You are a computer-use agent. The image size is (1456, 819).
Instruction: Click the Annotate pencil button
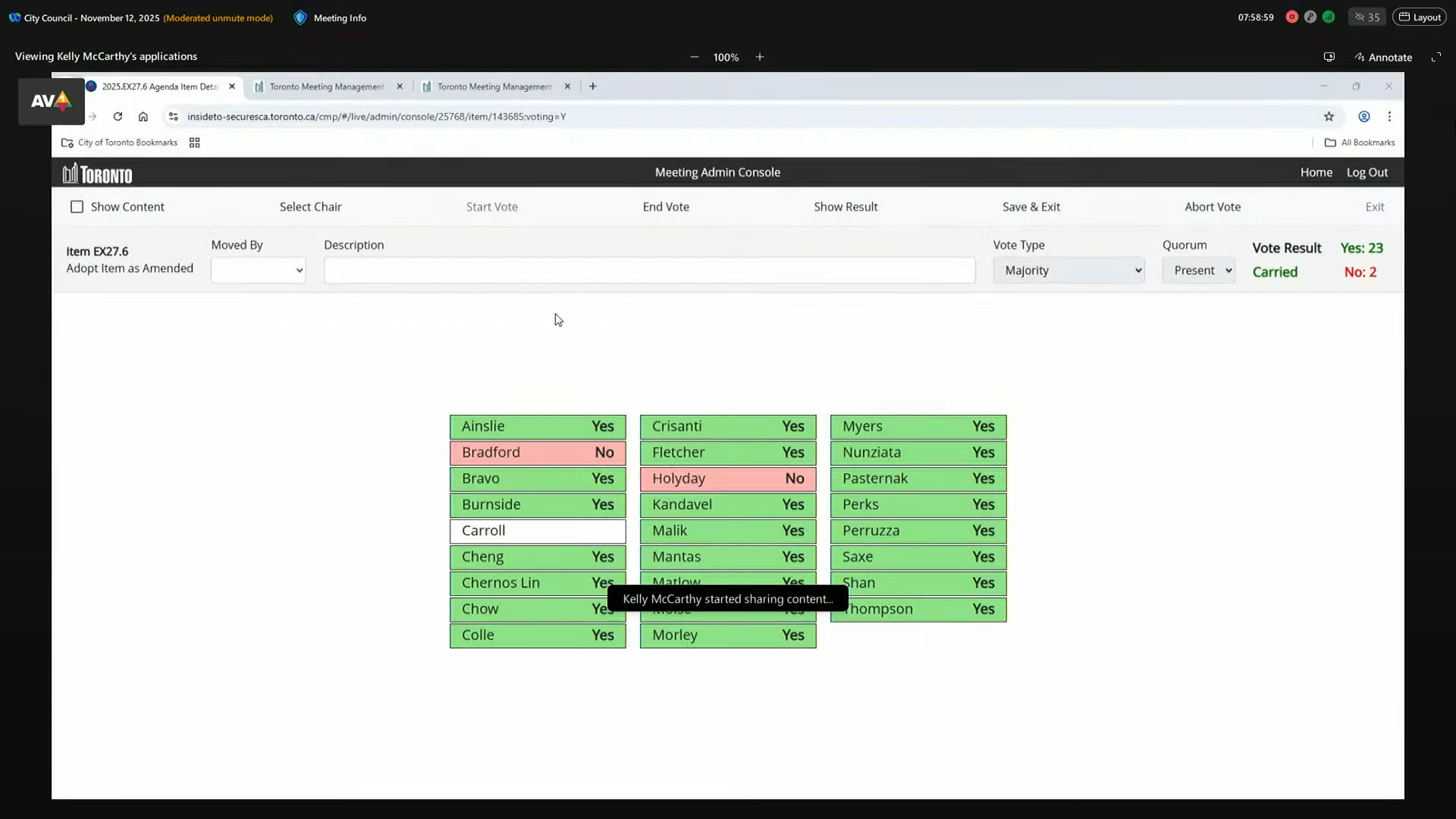pyautogui.click(x=1383, y=57)
